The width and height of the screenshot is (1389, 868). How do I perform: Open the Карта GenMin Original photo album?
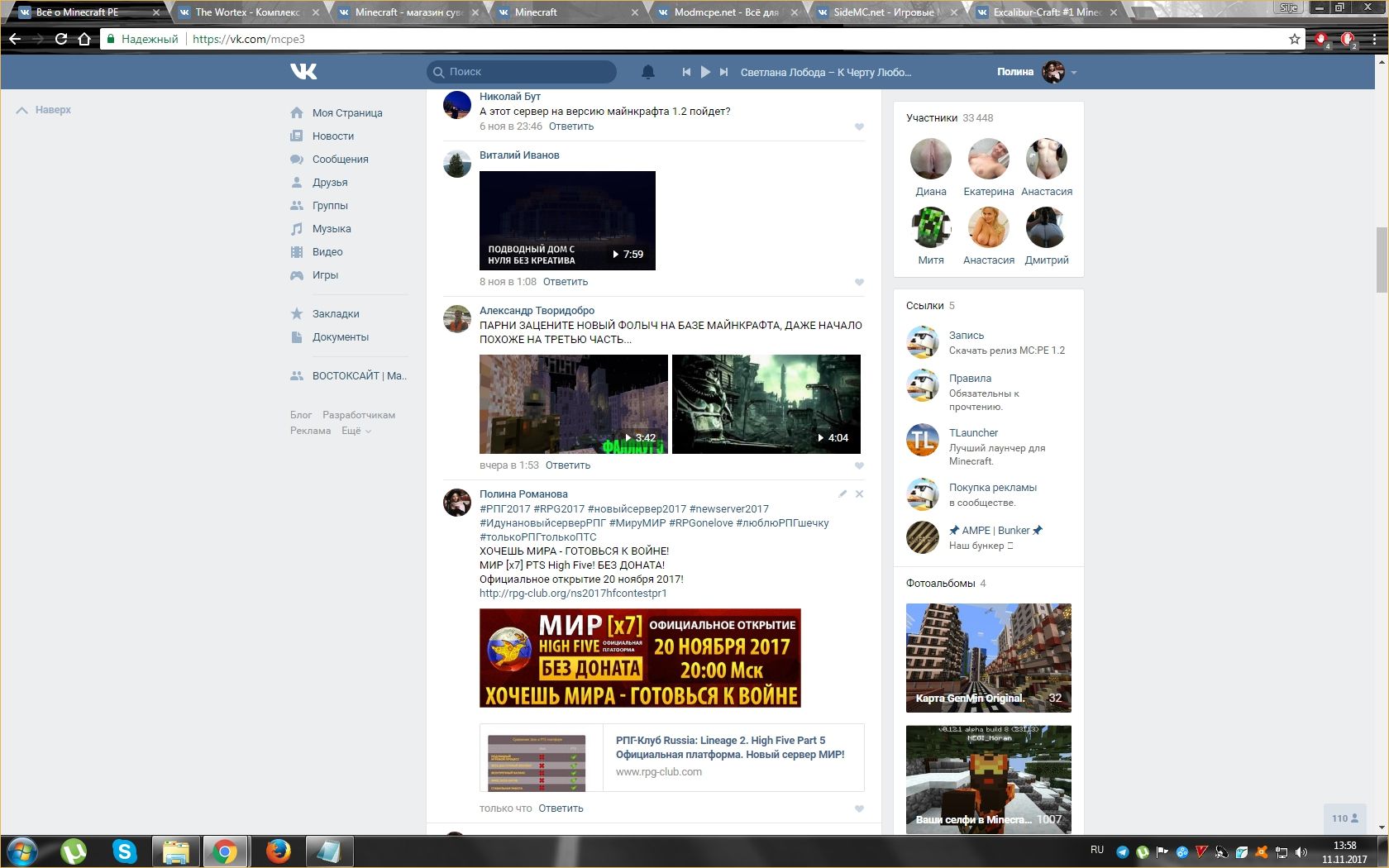(988, 657)
